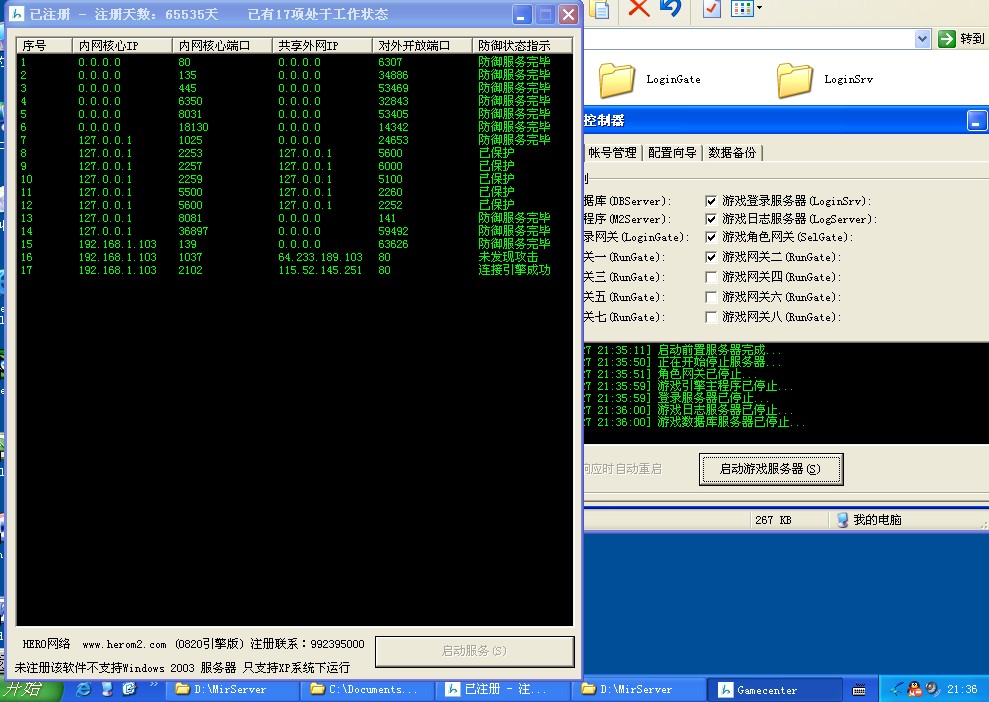Enable game gateway eight RunGate checkbox
Viewport: 989px width, 702px height.
coord(711,317)
